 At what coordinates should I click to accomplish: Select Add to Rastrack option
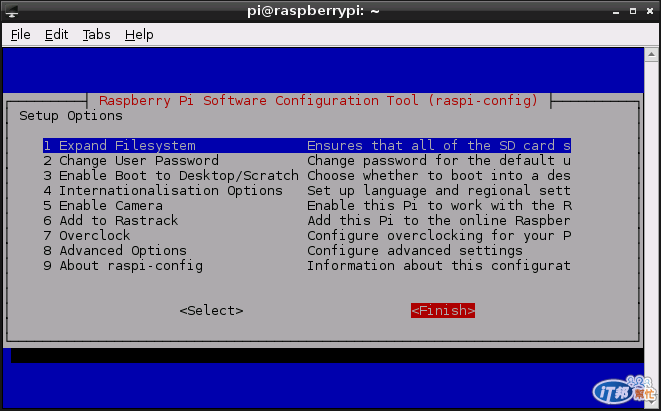point(306,220)
